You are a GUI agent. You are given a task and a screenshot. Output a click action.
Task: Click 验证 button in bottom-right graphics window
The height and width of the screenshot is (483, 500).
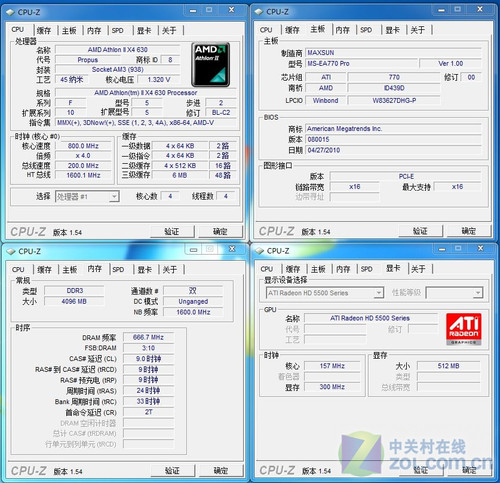tap(421, 470)
